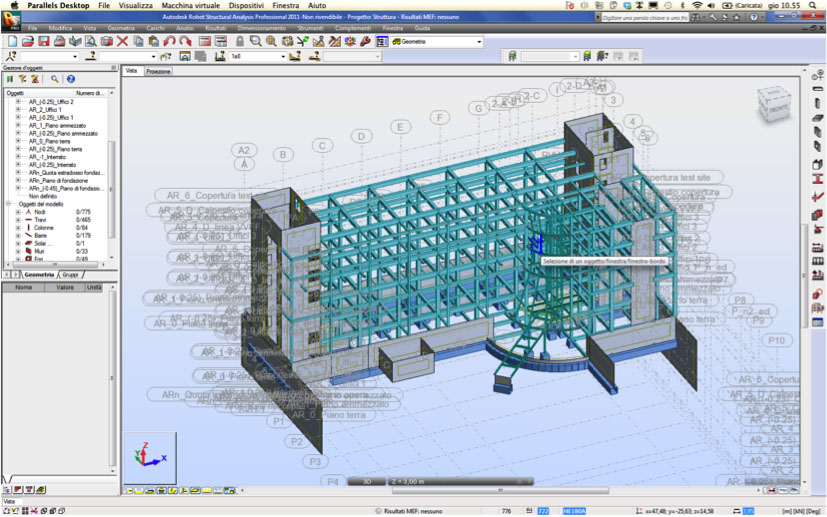Expand the Muri objects node
This screenshot has height=517, width=827.
point(17,251)
